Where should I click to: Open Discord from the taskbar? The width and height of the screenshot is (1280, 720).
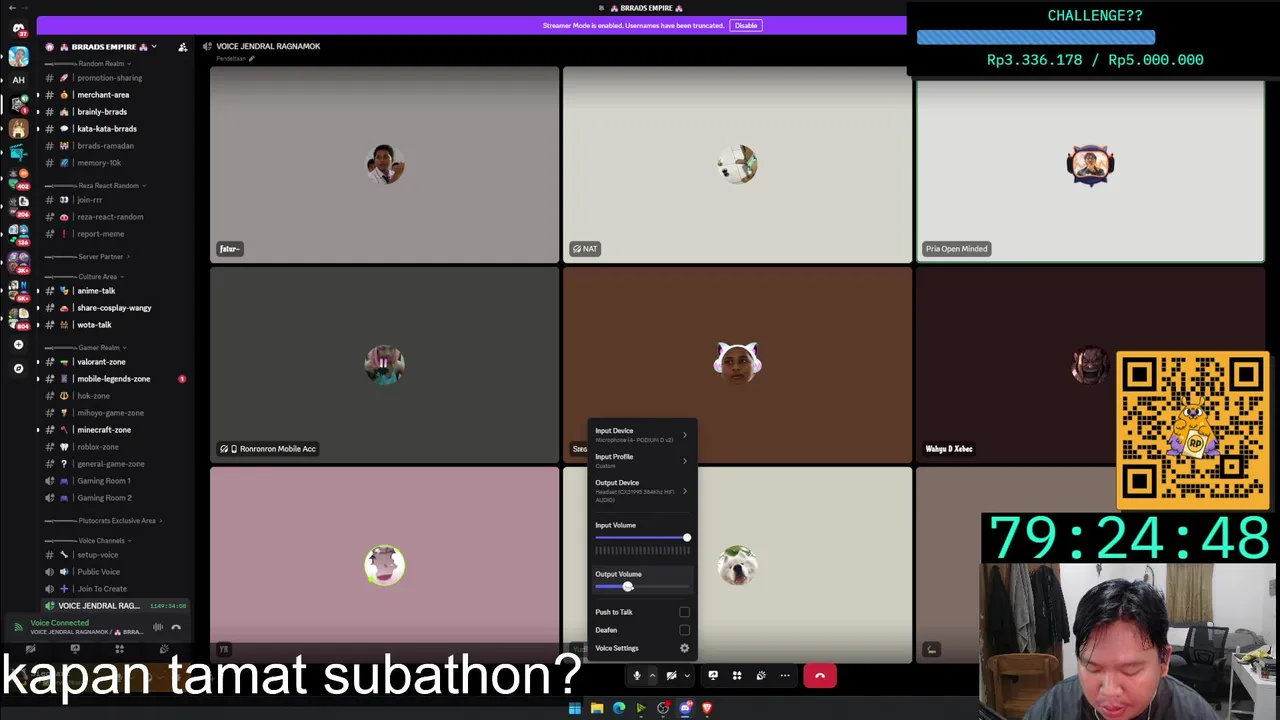[x=685, y=708]
